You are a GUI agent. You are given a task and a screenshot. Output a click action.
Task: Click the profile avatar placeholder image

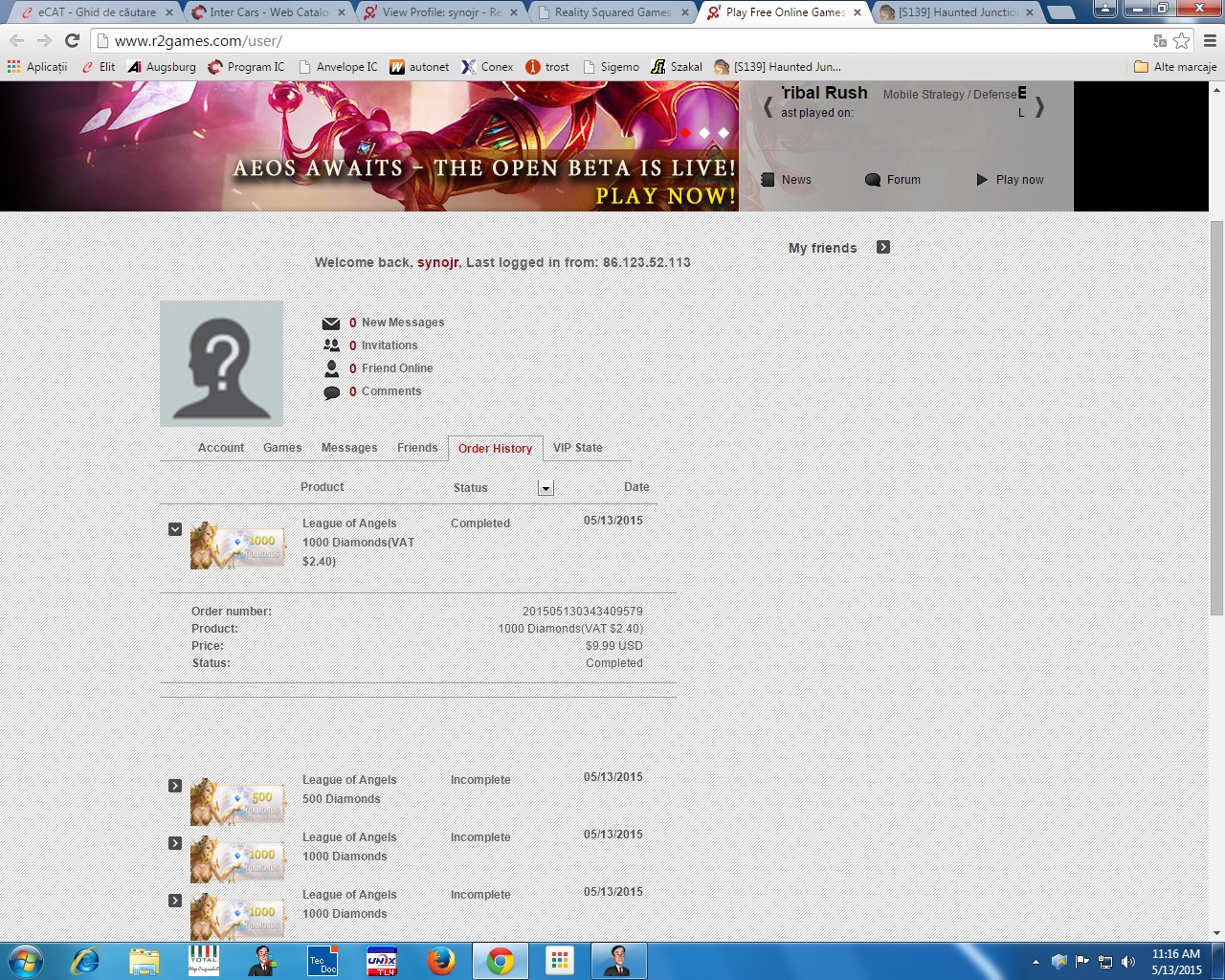pyautogui.click(x=221, y=363)
